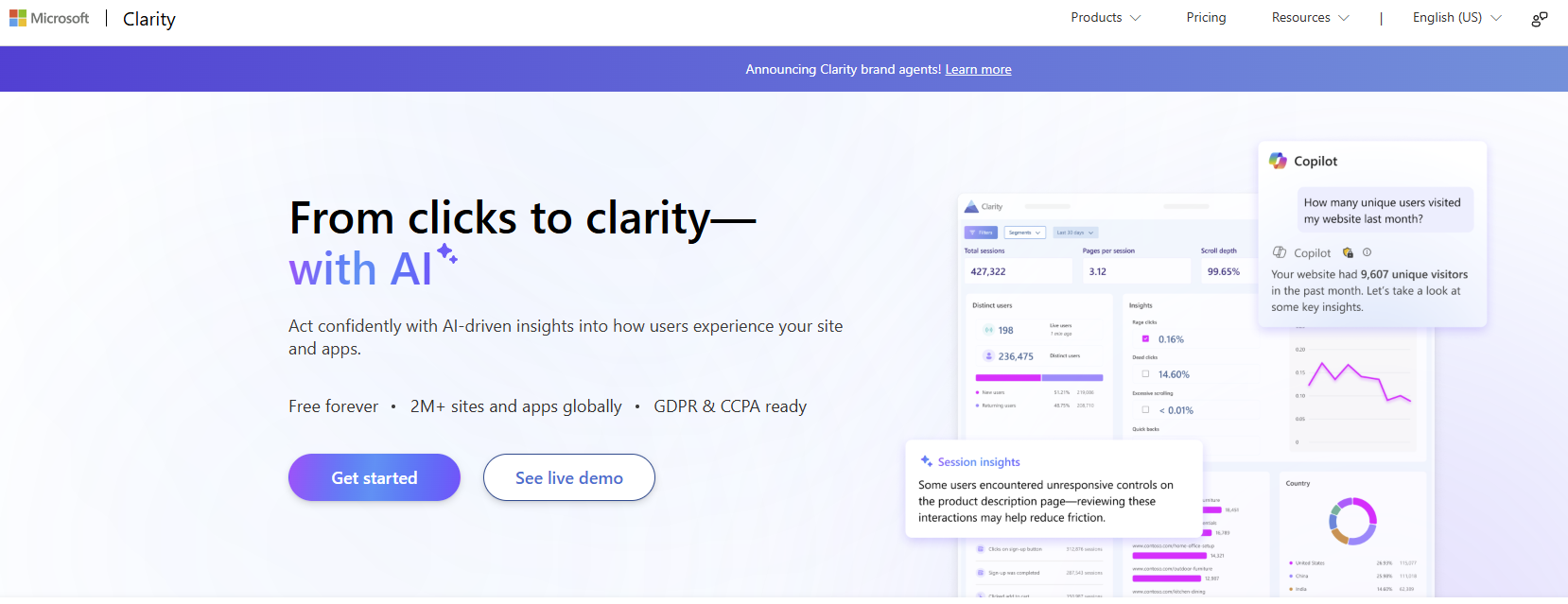Screen dimensions: 1568x604
Task: Click '2M+ sites and apps globally' text
Action: [516, 406]
